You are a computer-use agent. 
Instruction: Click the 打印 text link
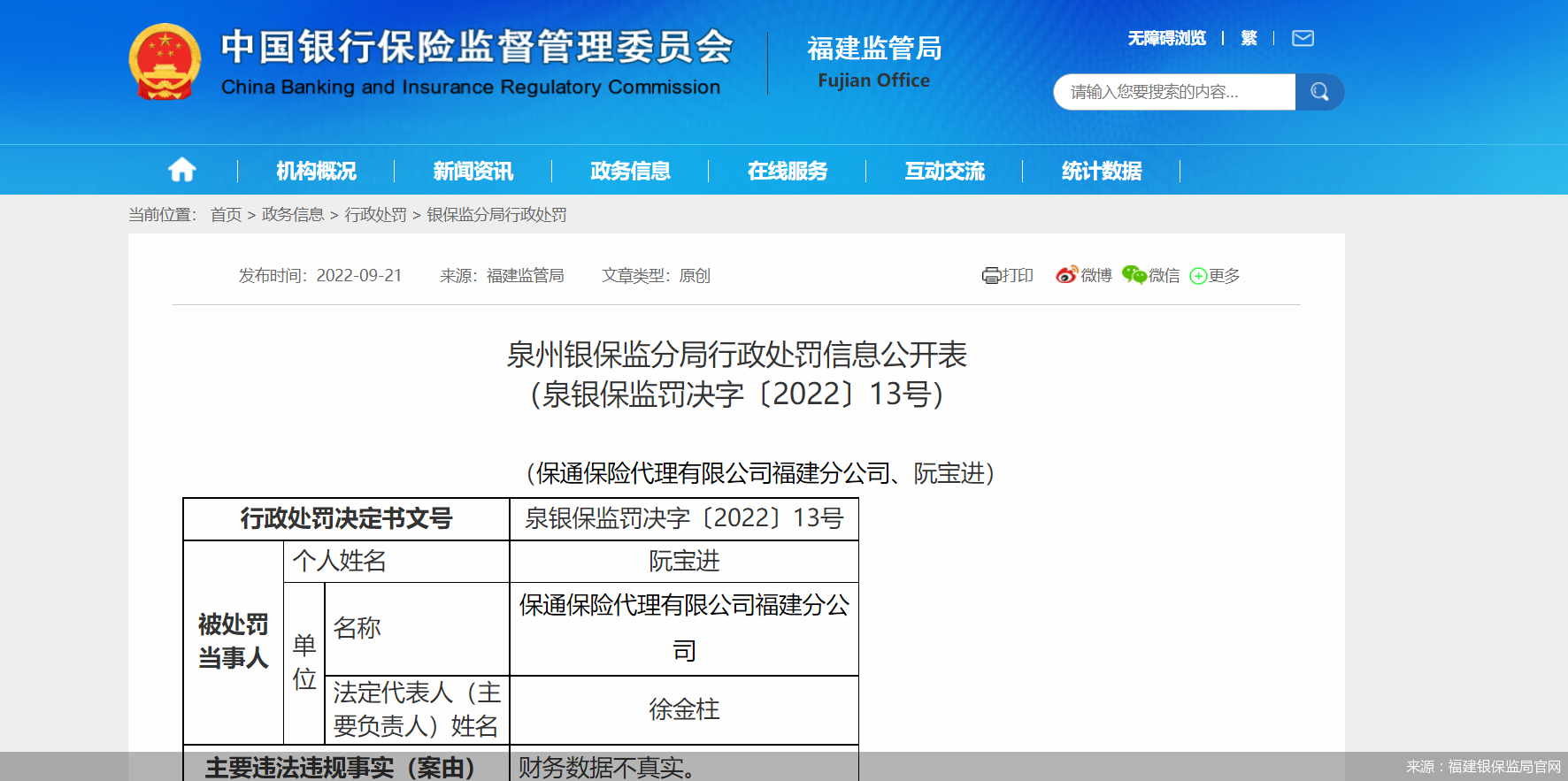(1018, 276)
